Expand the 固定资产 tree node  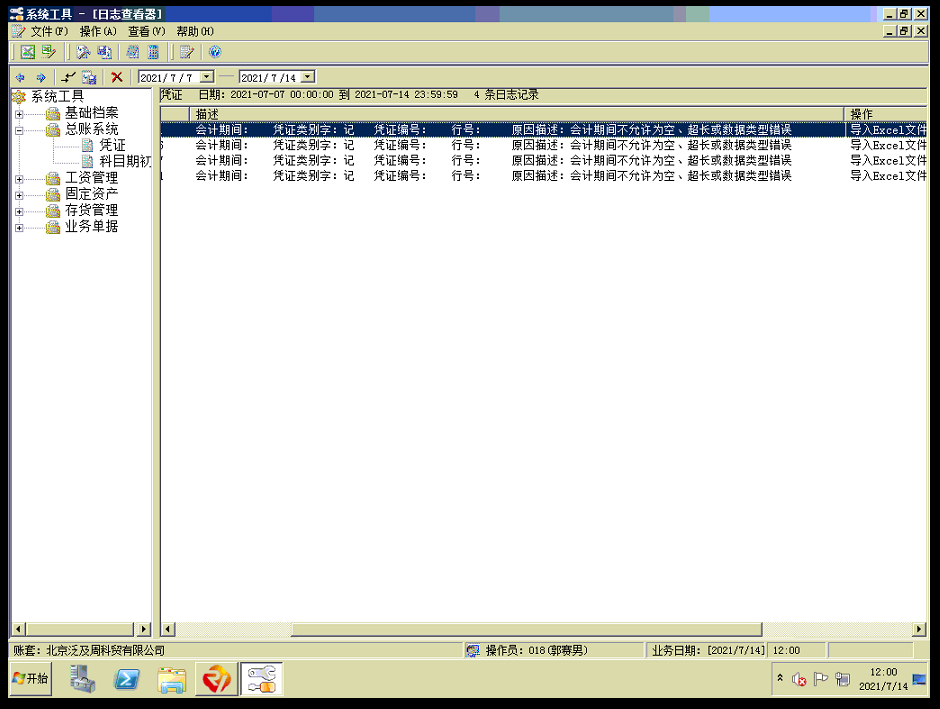click(19, 195)
